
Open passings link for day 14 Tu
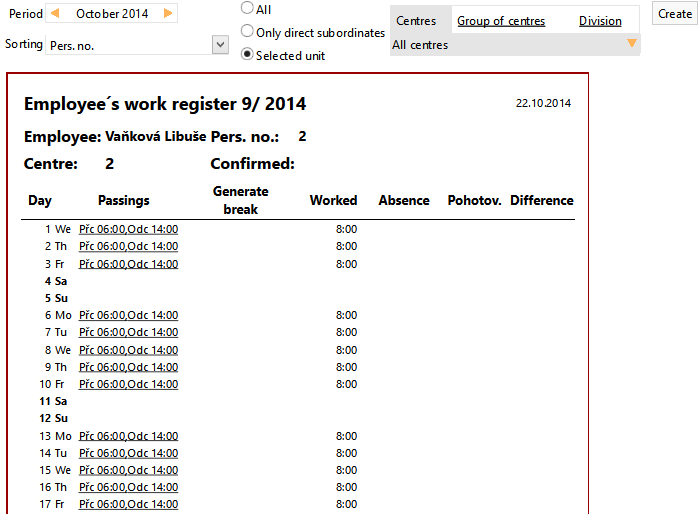pyautogui.click(x=129, y=453)
